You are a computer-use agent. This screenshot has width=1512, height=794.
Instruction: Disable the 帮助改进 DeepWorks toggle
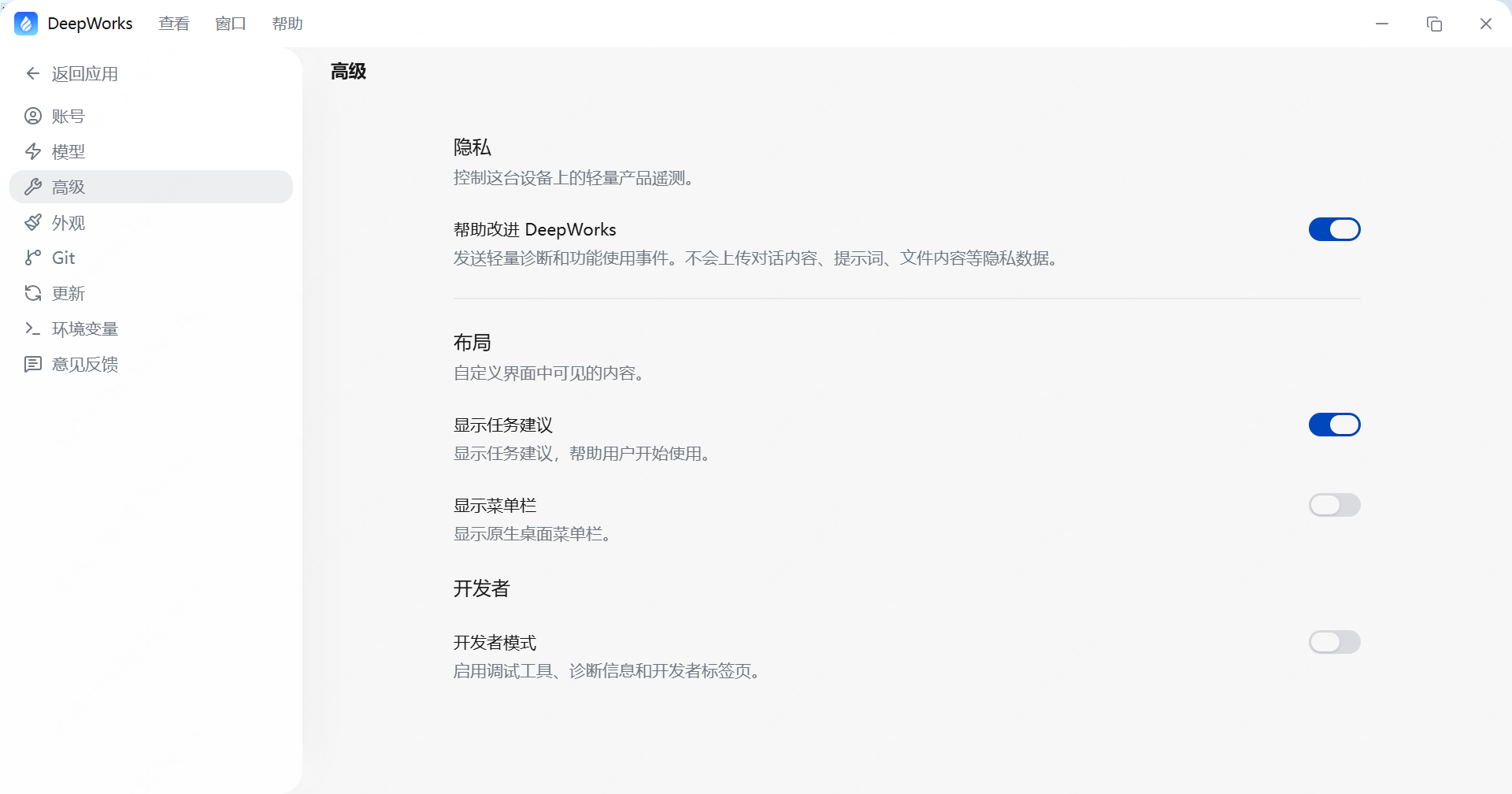point(1335,229)
